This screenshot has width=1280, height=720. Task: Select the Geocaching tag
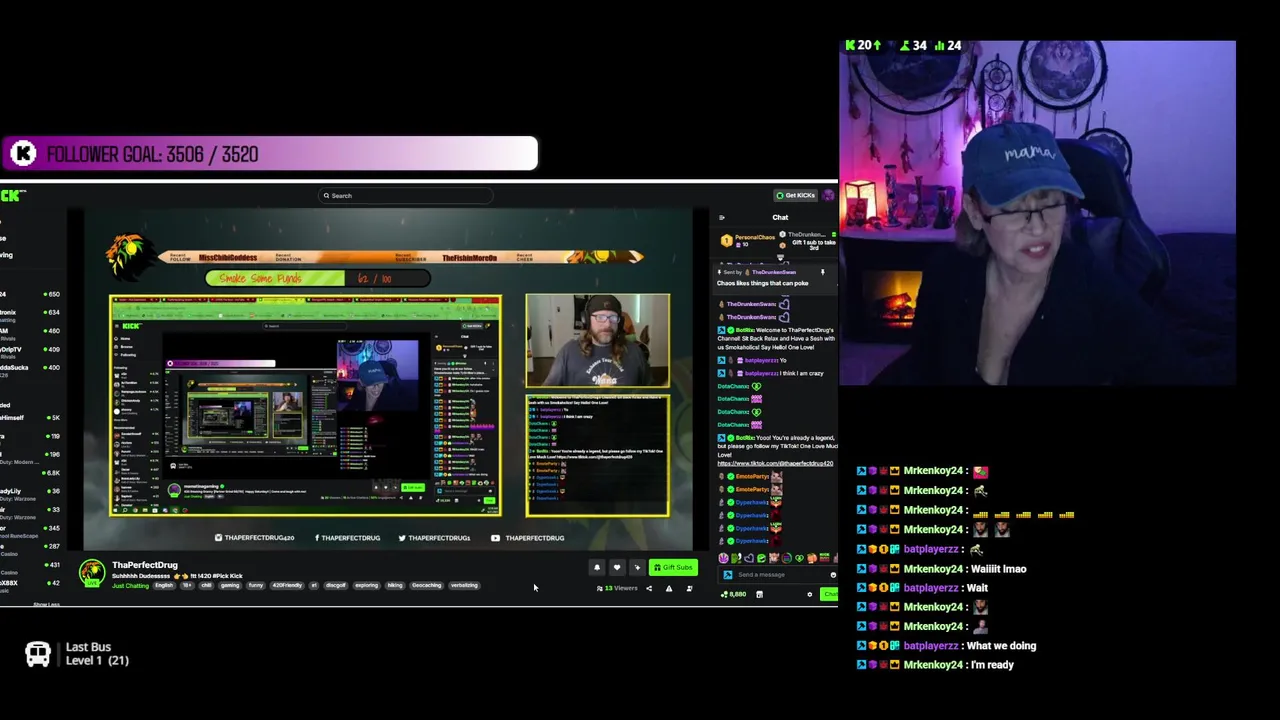[x=426, y=586]
